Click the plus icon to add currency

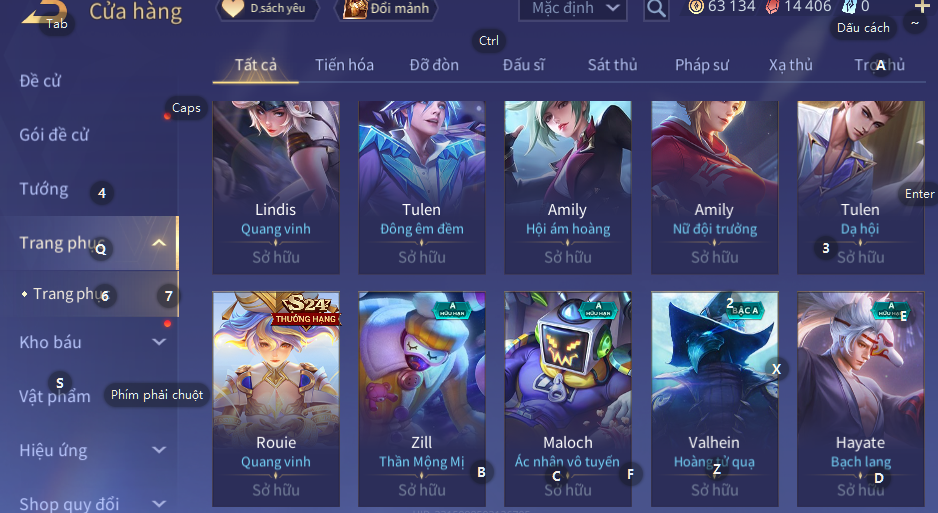(x=922, y=7)
